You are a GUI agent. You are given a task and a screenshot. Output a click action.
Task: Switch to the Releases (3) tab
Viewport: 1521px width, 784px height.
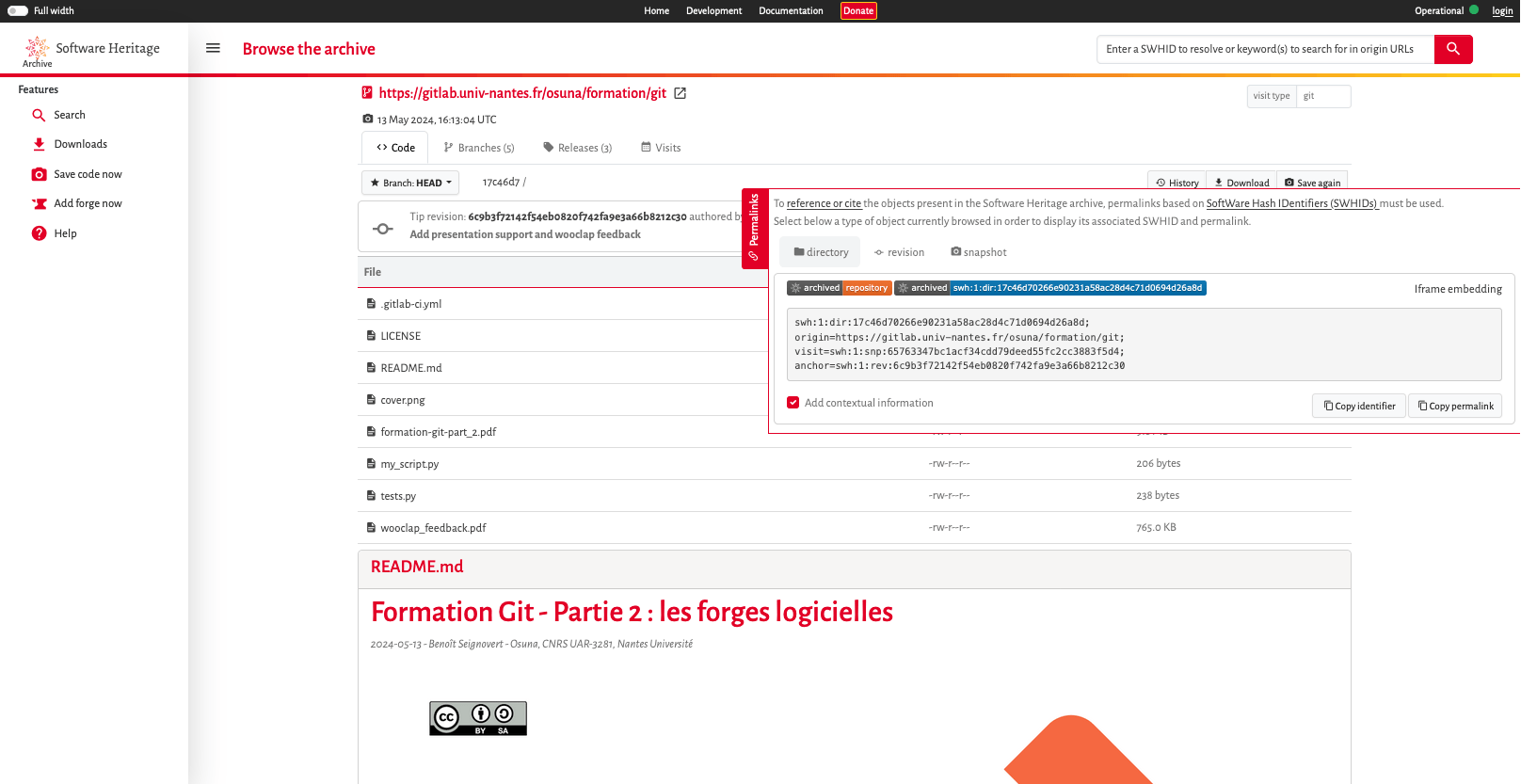[578, 148]
